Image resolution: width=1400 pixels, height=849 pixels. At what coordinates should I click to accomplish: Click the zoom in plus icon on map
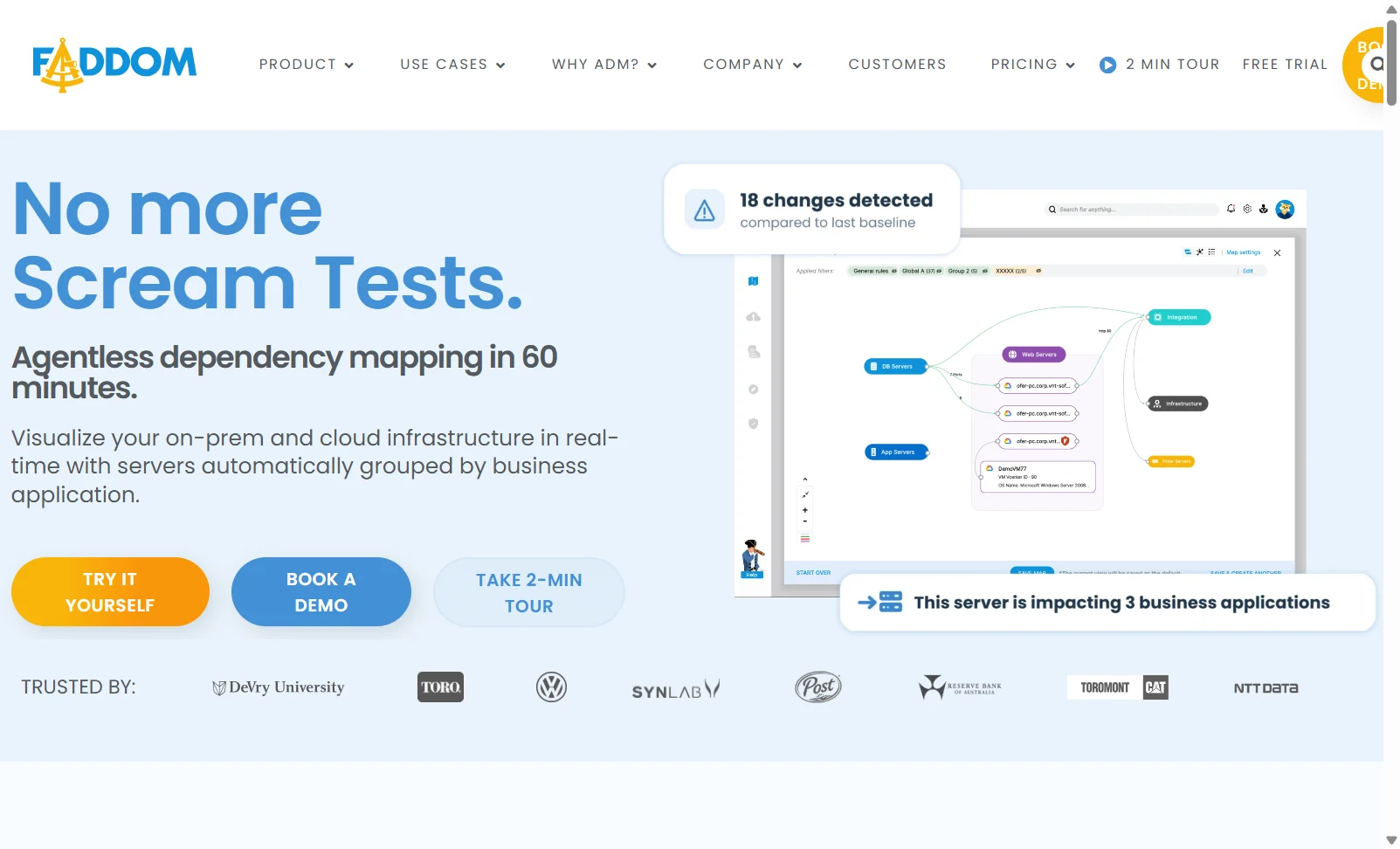click(x=805, y=510)
